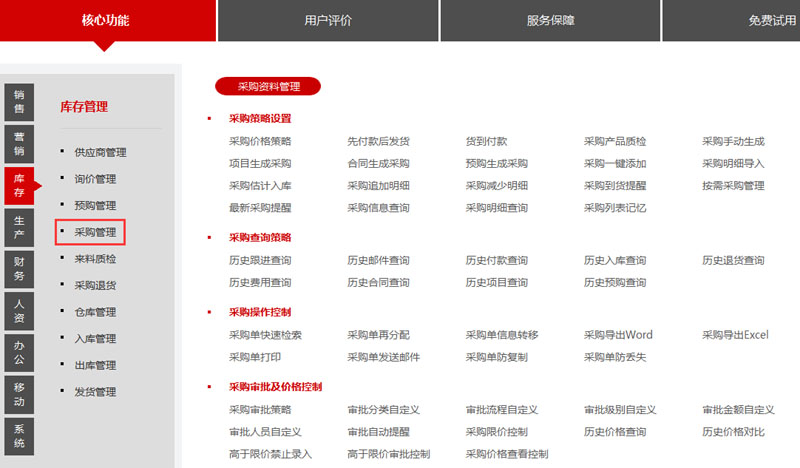Select 采购管理 menu item

click(x=95, y=233)
